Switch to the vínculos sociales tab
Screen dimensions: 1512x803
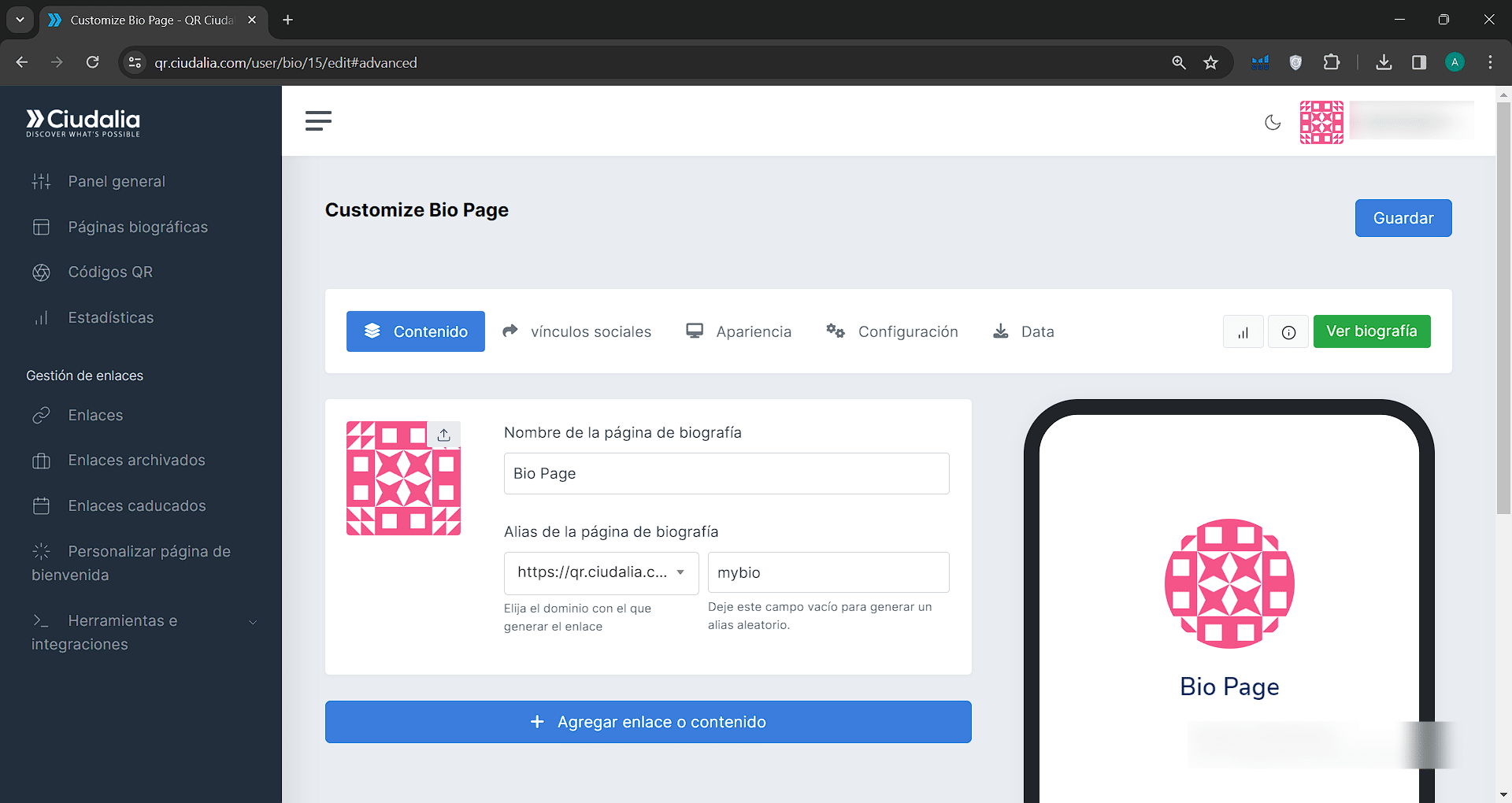tap(577, 332)
